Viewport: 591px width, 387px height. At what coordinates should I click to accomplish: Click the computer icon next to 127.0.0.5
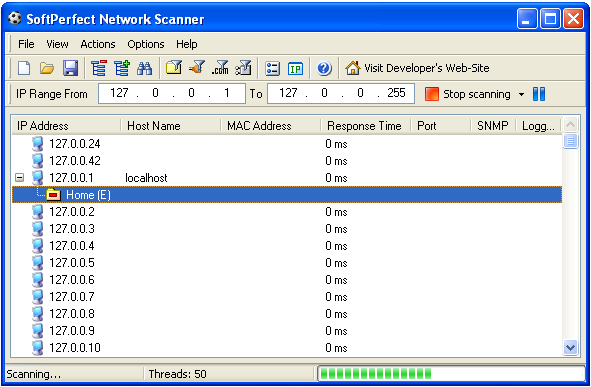pos(37,263)
